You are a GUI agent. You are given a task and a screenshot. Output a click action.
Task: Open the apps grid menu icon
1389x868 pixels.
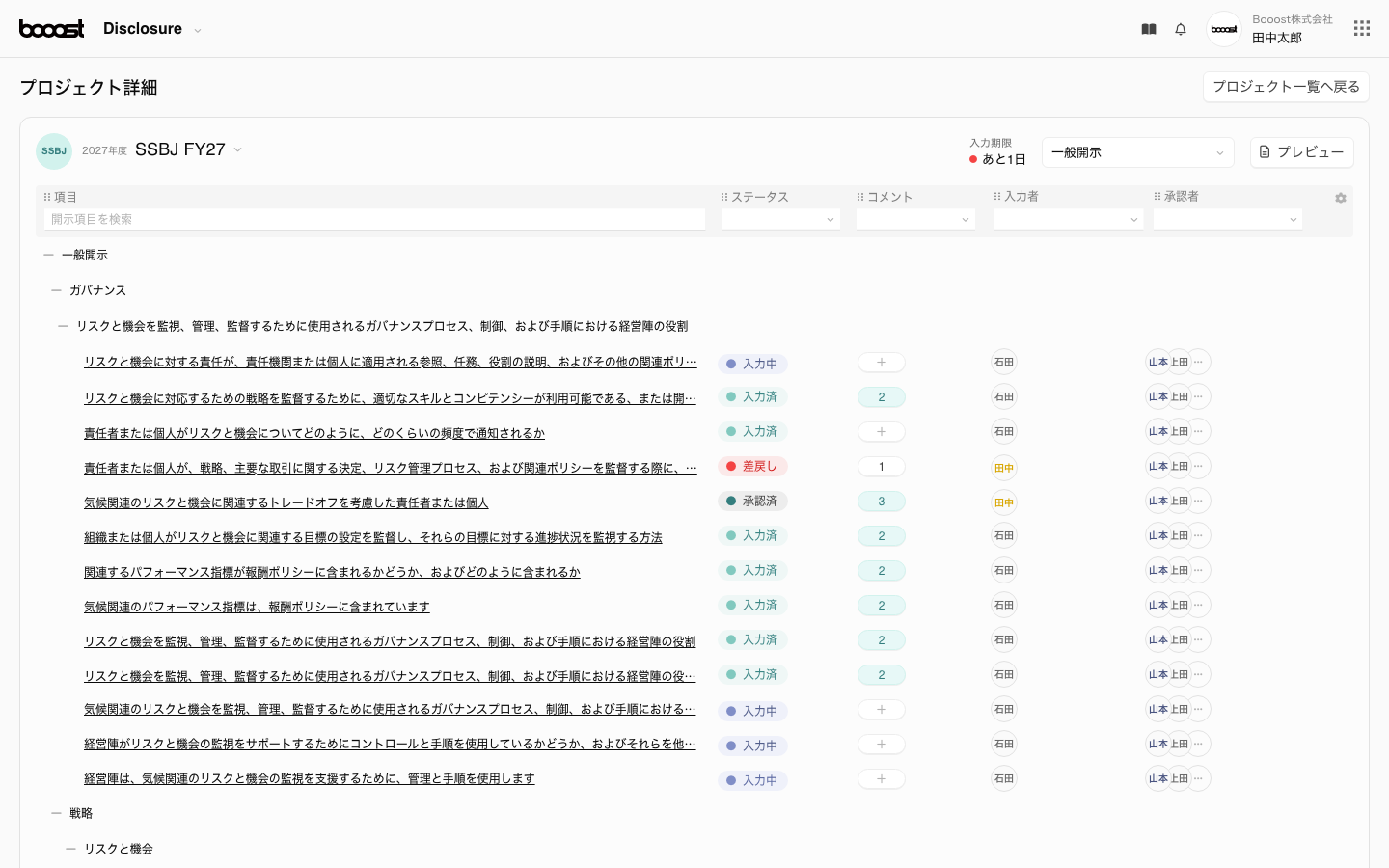(x=1361, y=29)
